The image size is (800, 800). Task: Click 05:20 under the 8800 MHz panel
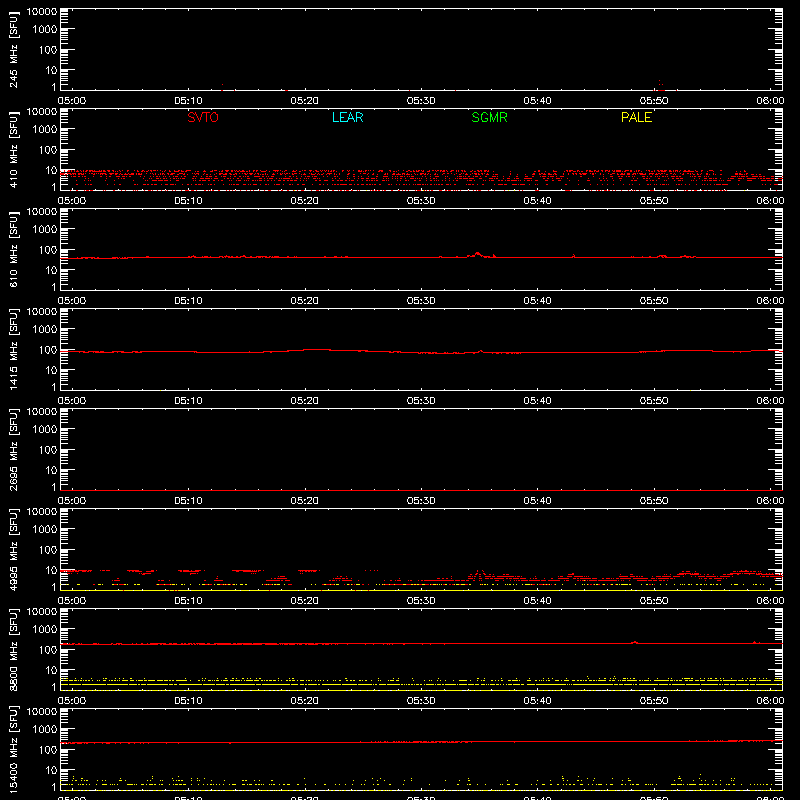point(305,701)
